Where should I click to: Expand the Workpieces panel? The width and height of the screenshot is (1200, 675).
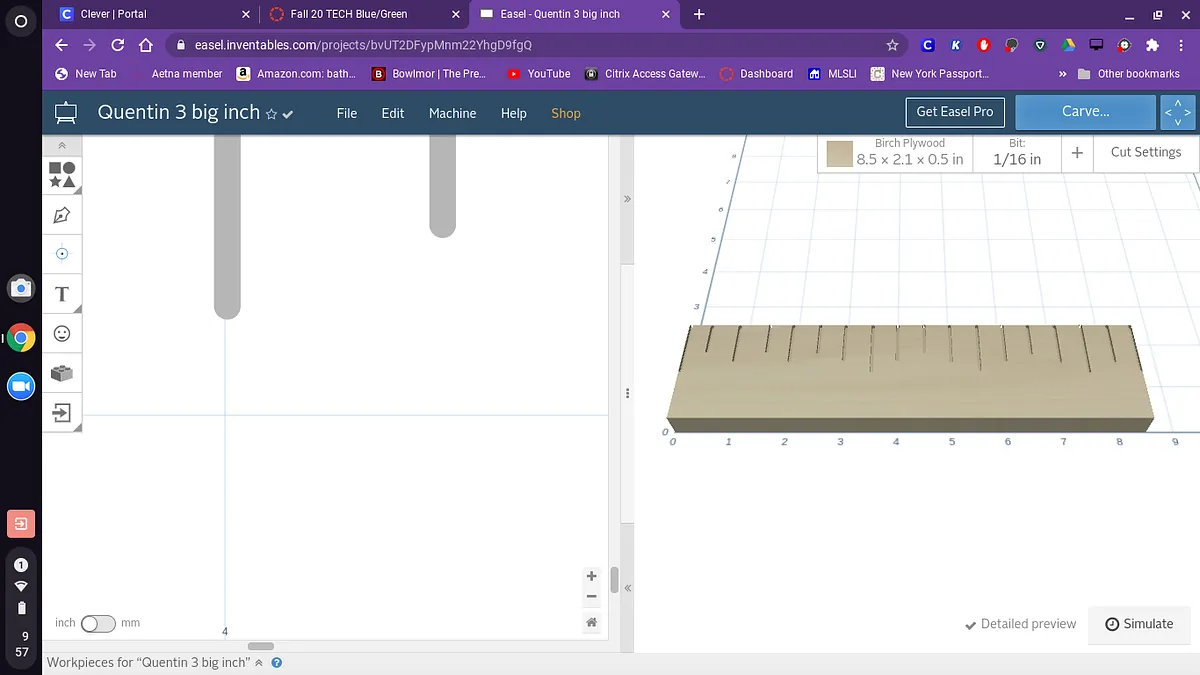(x=259, y=662)
